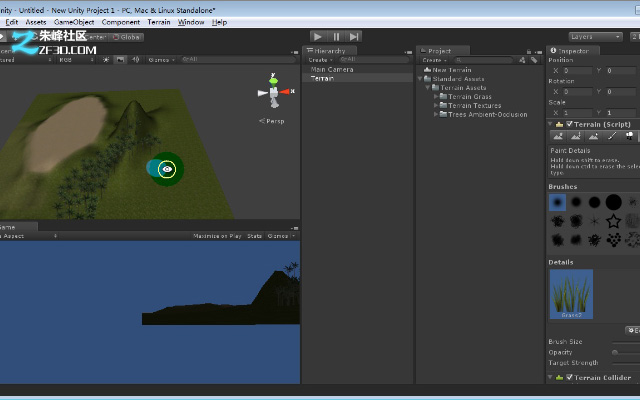
Task: Collapse the Terrain (Script) component foldout
Action: tap(550, 124)
